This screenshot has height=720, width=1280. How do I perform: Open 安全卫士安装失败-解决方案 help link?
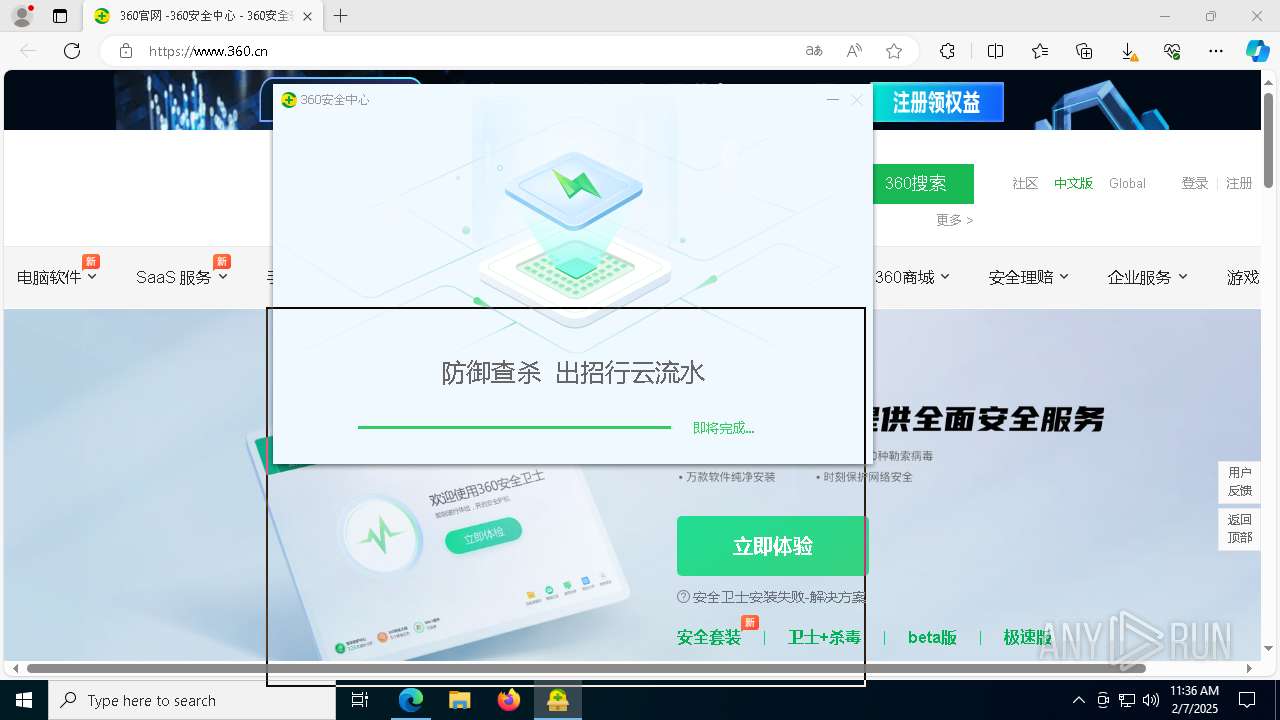pos(771,597)
